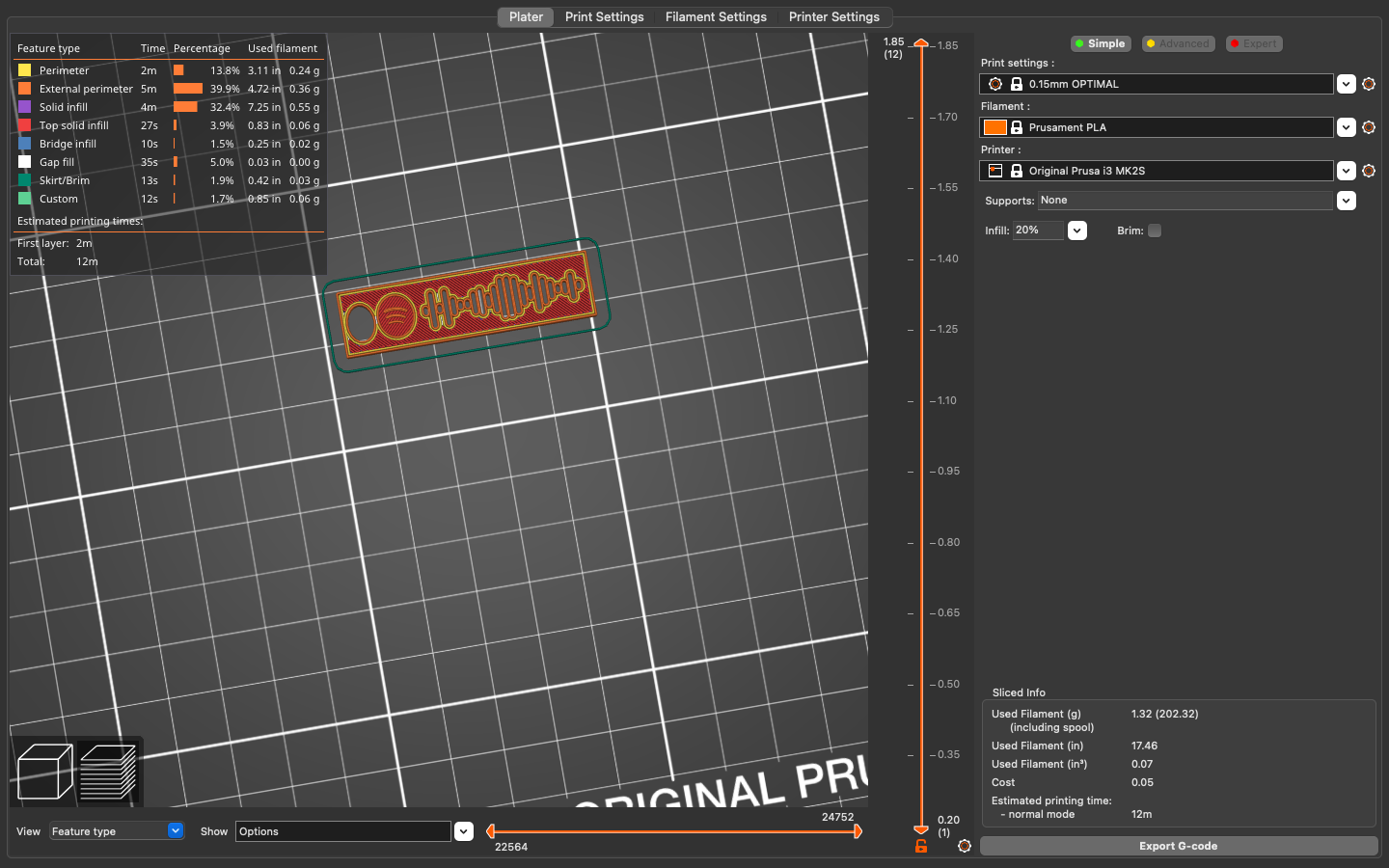Enable the Brim checkbox
The height and width of the screenshot is (868, 1389).
pos(1155,231)
